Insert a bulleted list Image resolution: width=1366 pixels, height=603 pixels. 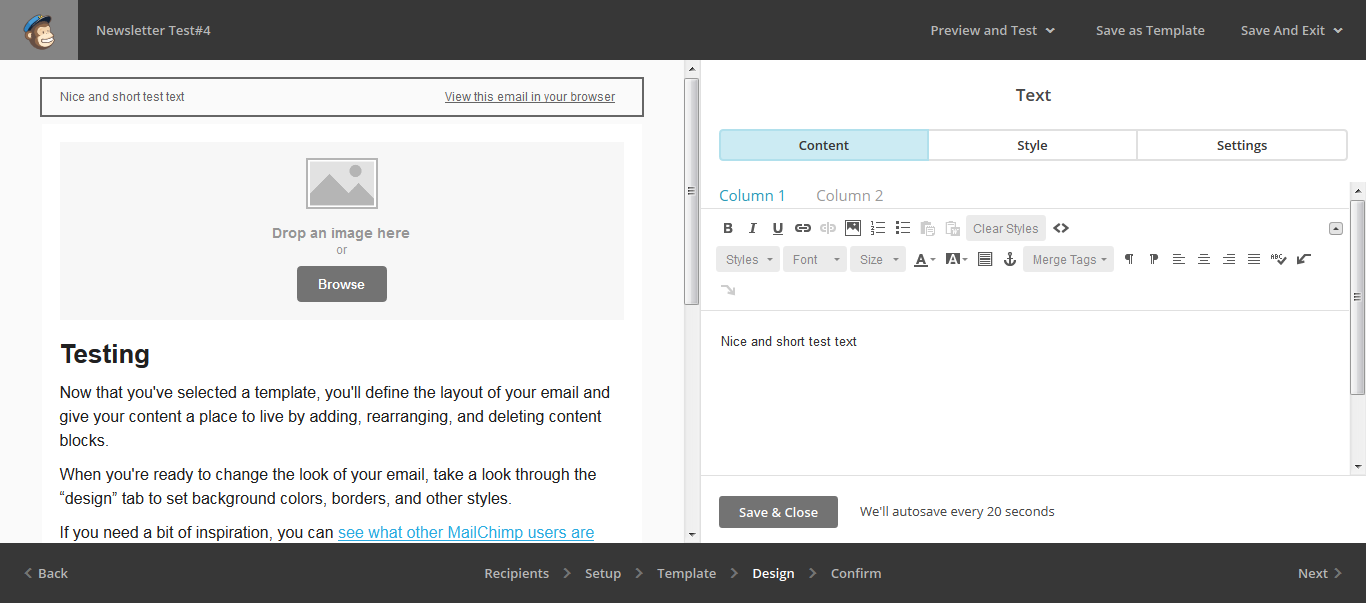tap(903, 228)
